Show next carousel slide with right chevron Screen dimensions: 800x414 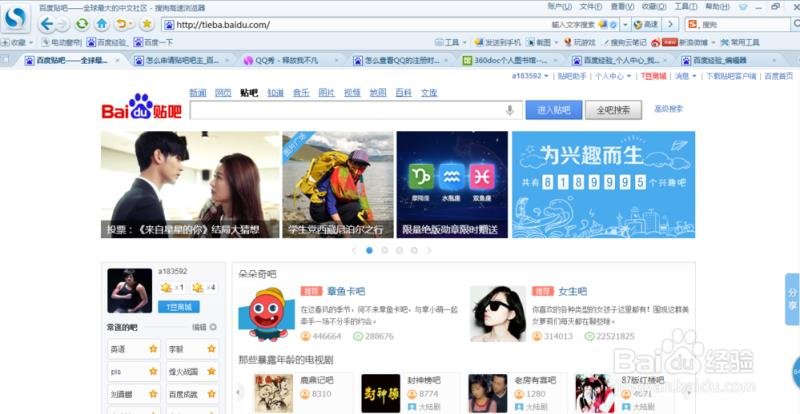pyautogui.click(x=429, y=251)
